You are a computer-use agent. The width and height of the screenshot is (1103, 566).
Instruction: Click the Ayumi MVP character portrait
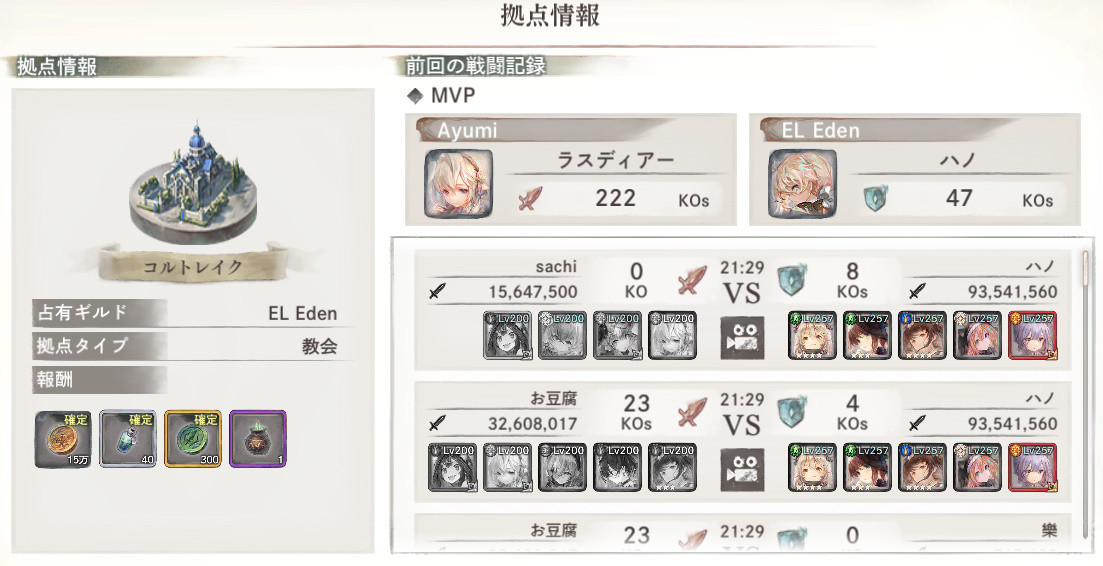point(459,184)
